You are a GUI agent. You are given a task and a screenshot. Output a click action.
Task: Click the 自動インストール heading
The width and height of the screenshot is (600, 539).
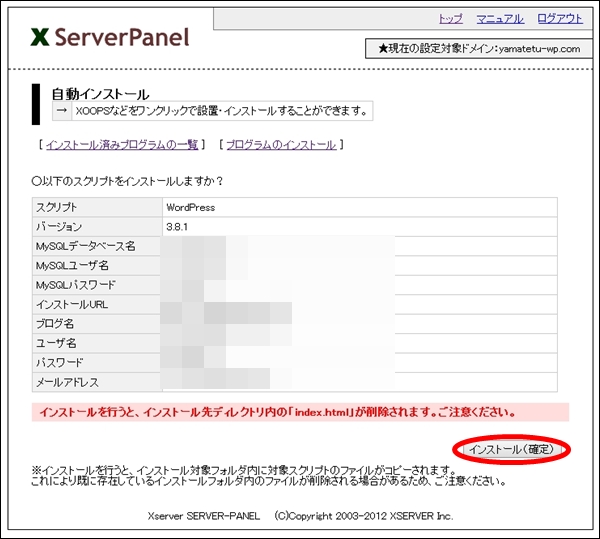pos(100,94)
